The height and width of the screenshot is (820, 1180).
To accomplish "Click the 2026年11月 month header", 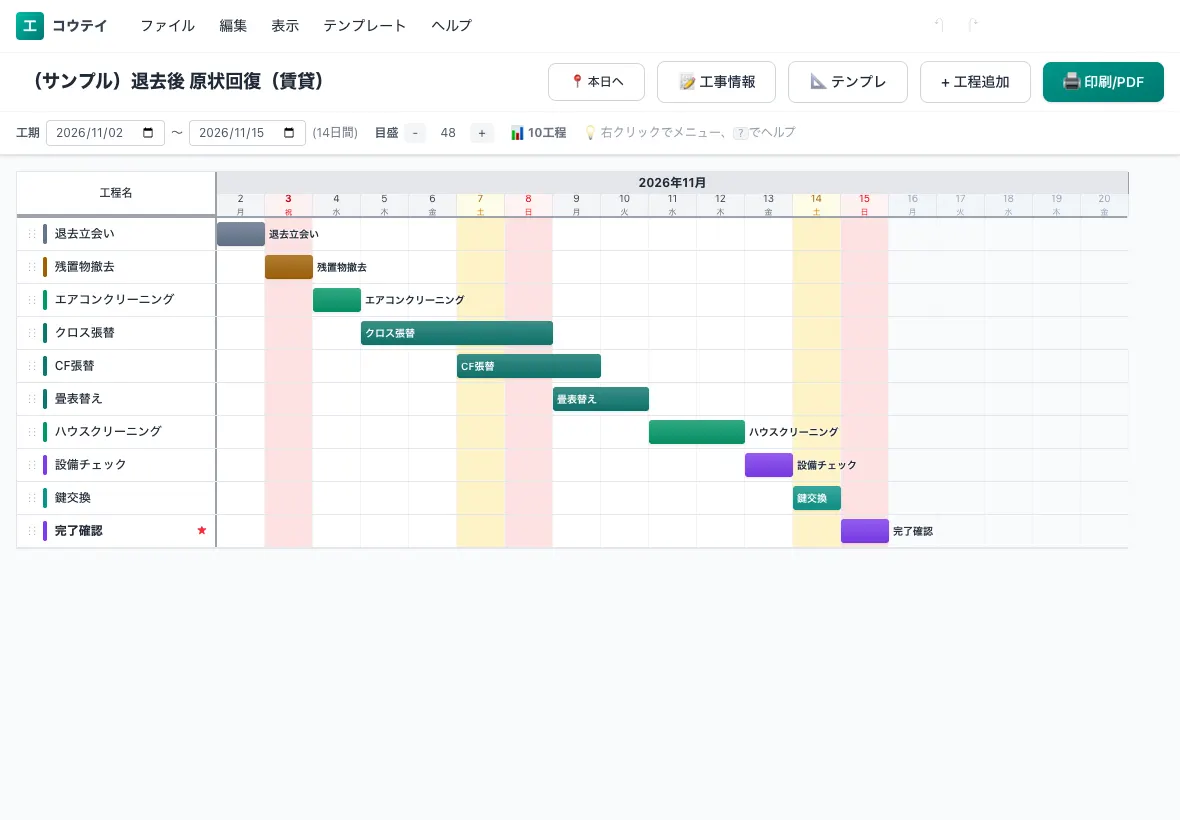I will click(x=672, y=183).
